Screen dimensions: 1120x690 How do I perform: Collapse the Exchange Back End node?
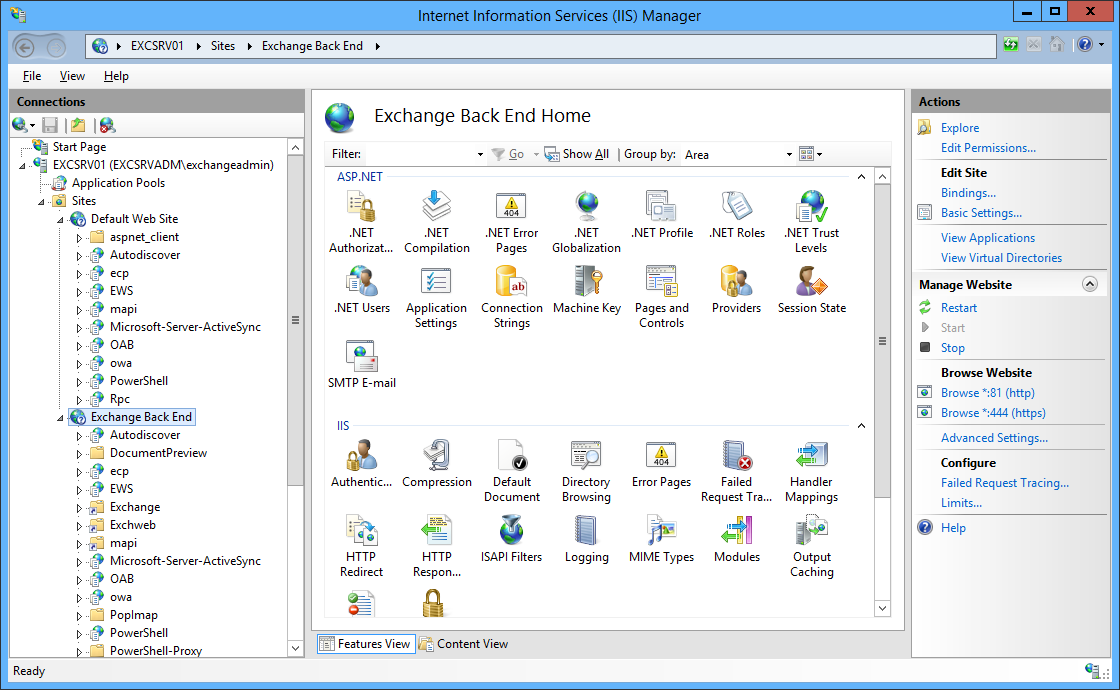pyautogui.click(x=61, y=418)
